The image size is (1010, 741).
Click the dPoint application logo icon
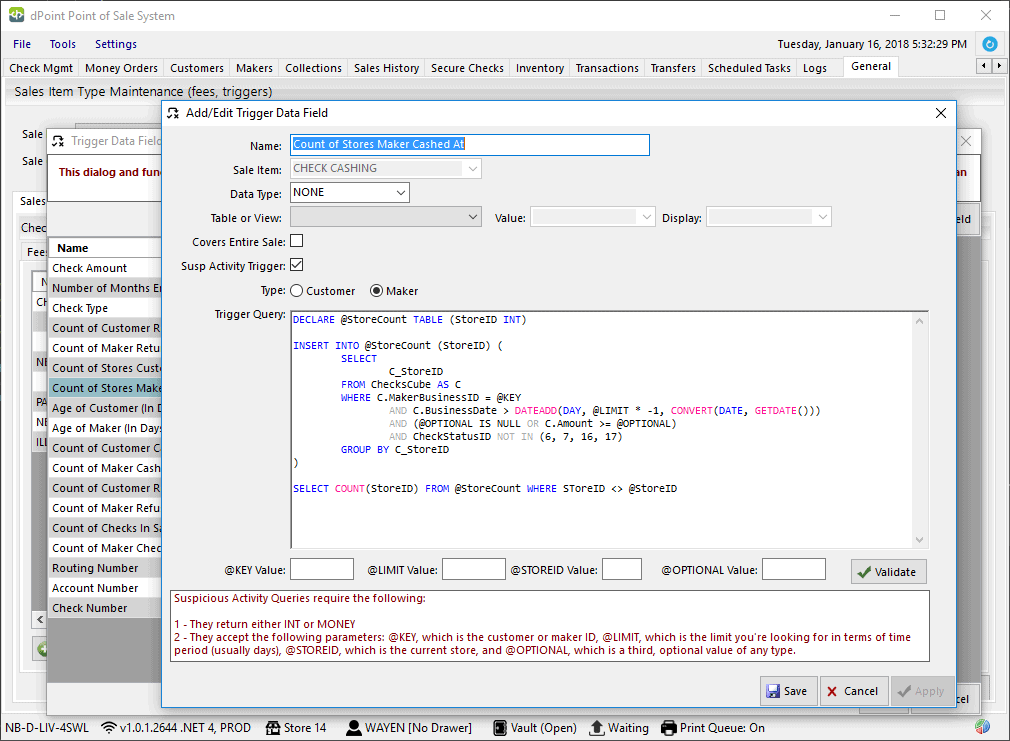(x=16, y=15)
